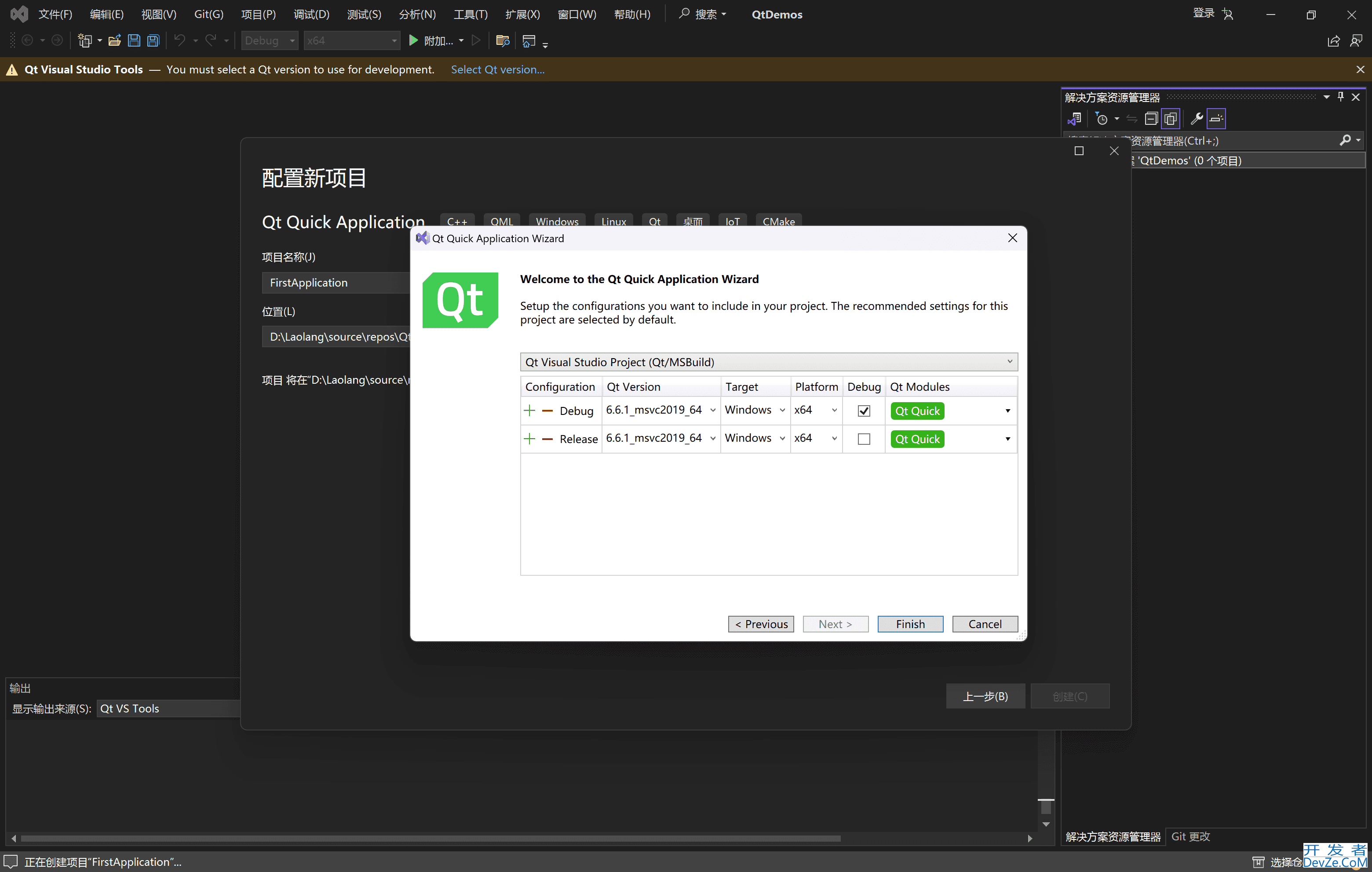
Task: Click the collapse all icon in Solution Explorer
Action: [1151, 119]
